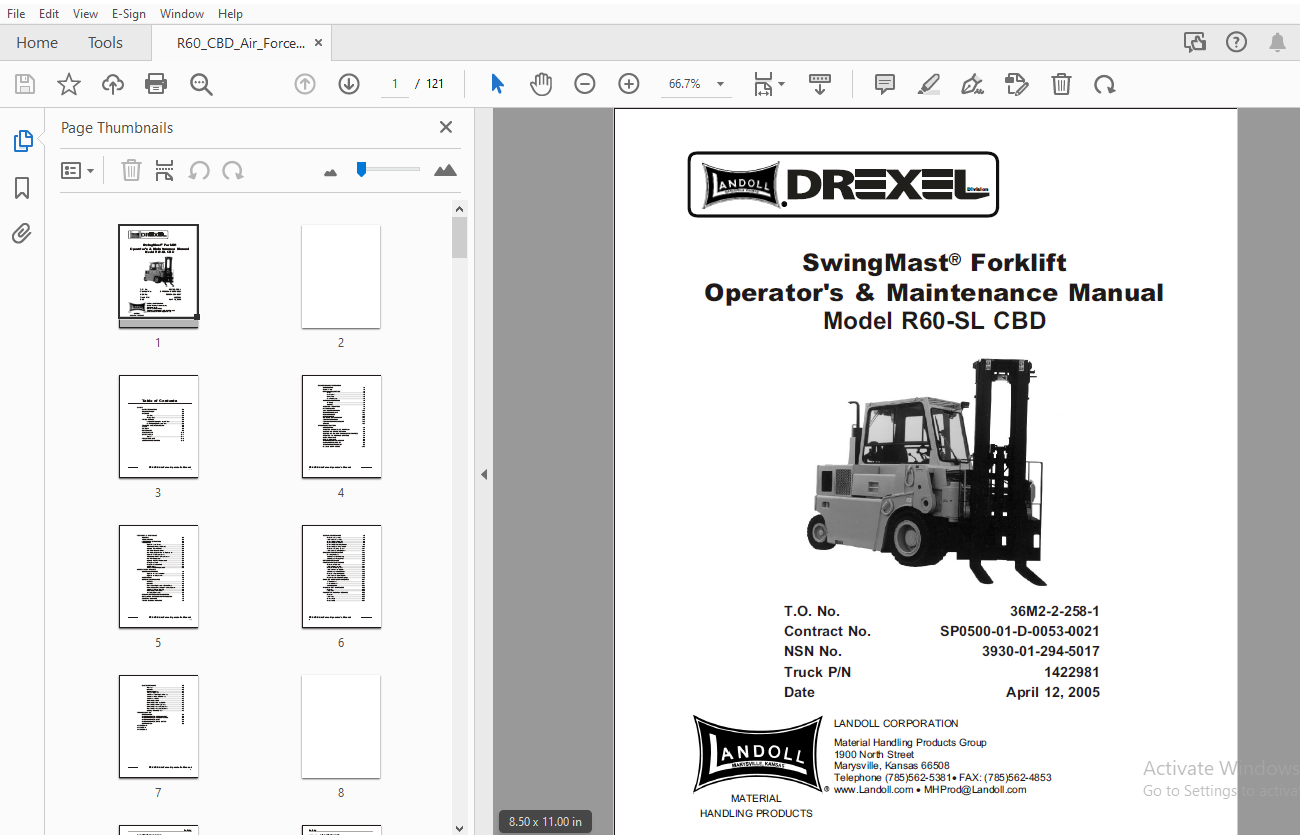Save the file with the floppy disk icon
The image size is (1300, 835).
tap(25, 84)
